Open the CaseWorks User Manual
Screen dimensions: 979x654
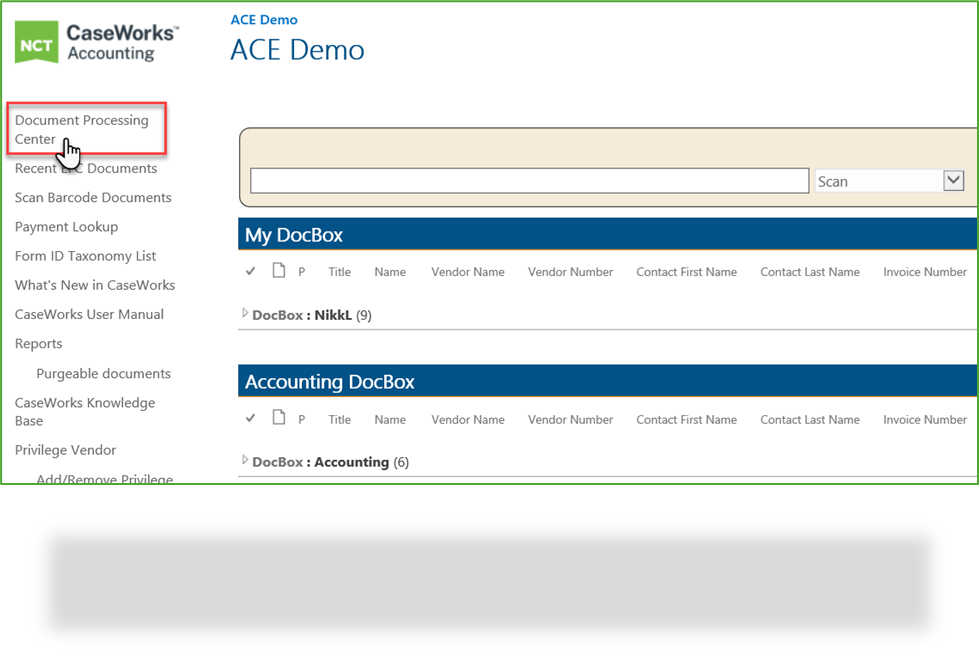(89, 314)
